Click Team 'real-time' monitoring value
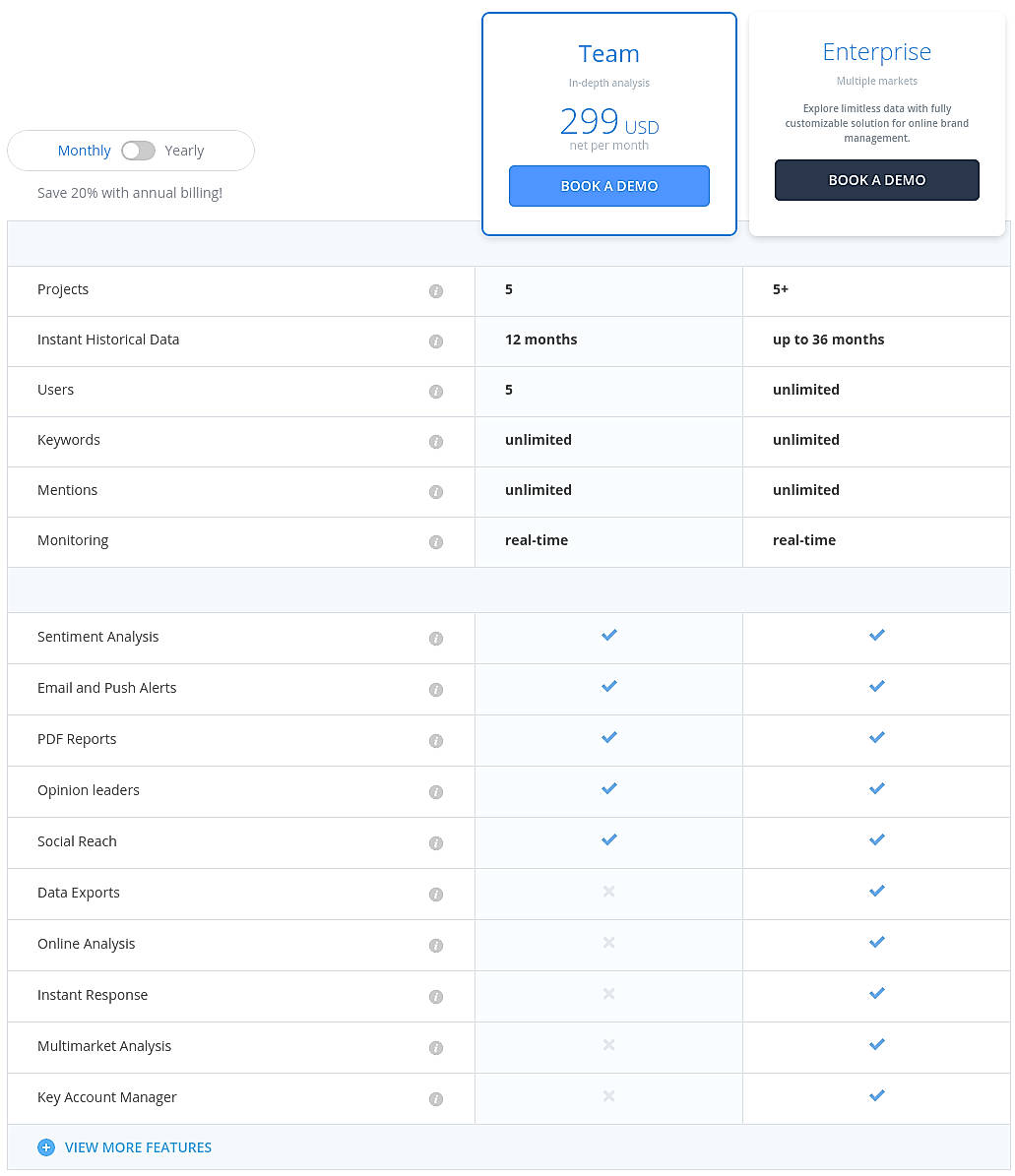The width and height of the screenshot is (1015, 1176). coord(537,540)
